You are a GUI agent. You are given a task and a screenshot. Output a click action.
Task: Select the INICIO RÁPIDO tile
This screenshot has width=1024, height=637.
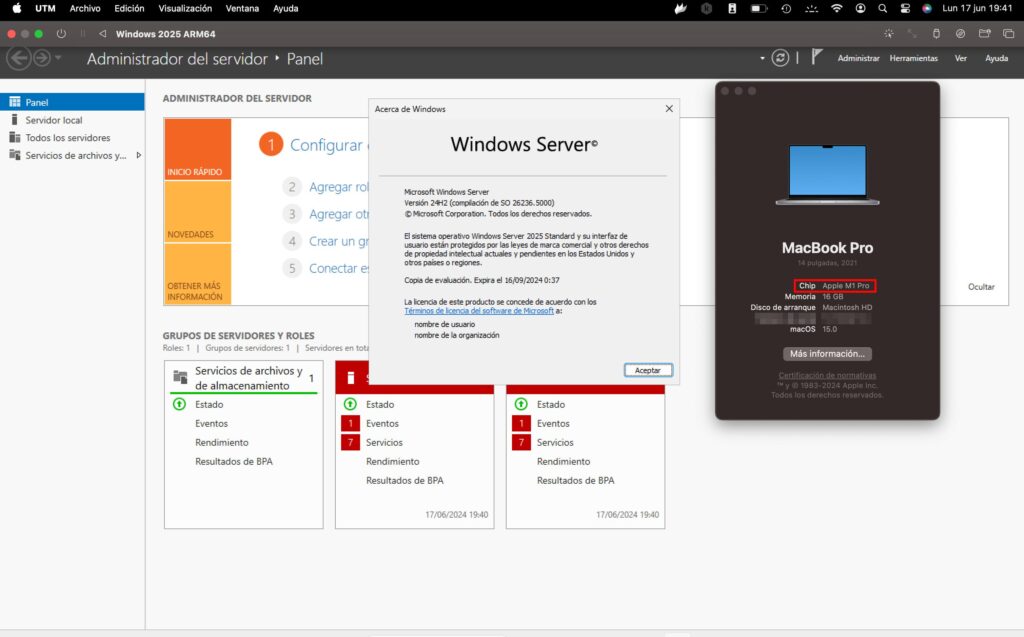coord(197,149)
